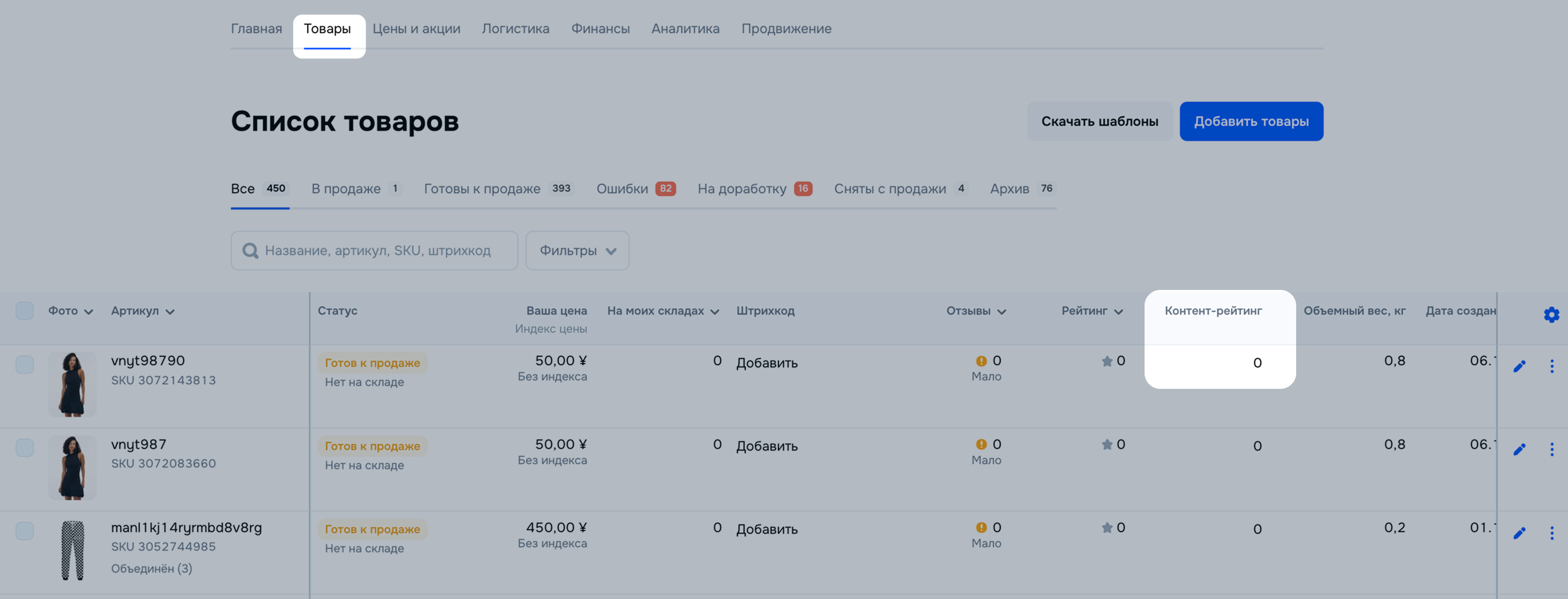The image size is (1568, 599).
Task: Open table column settings gear icon
Action: [1551, 314]
